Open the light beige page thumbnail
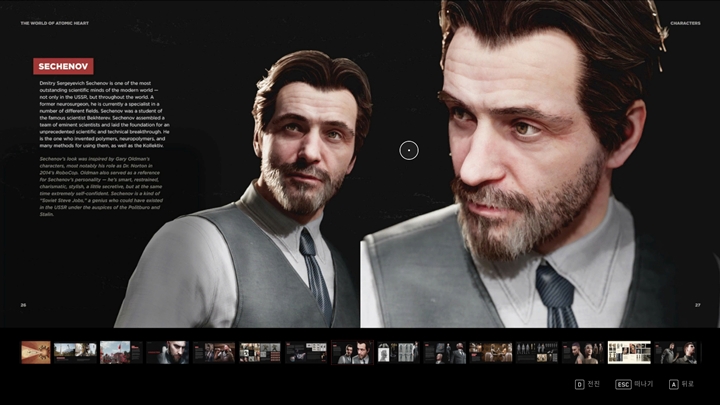 click(x=629, y=352)
